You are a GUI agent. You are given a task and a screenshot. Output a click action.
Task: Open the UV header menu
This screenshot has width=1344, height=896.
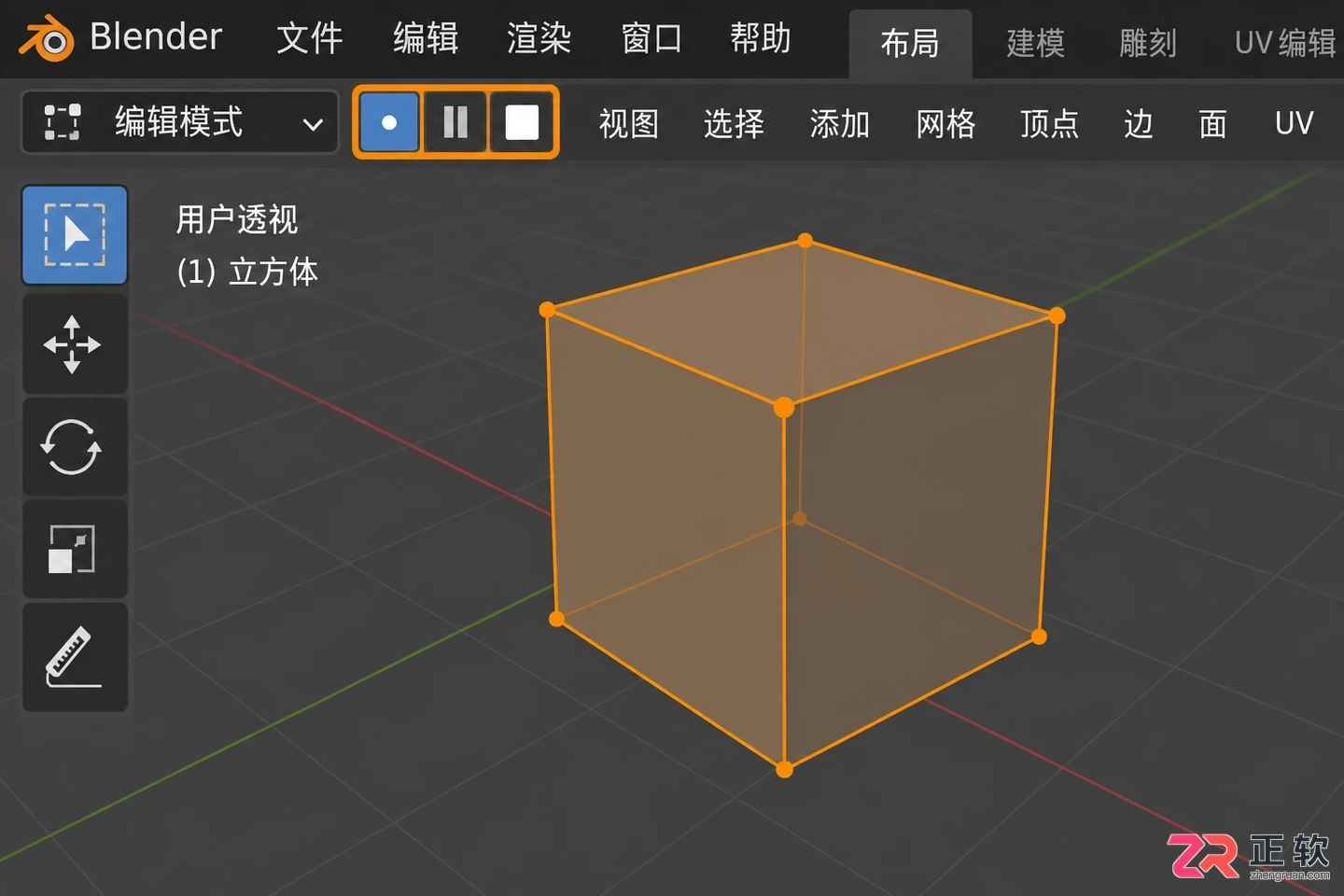tap(1294, 123)
